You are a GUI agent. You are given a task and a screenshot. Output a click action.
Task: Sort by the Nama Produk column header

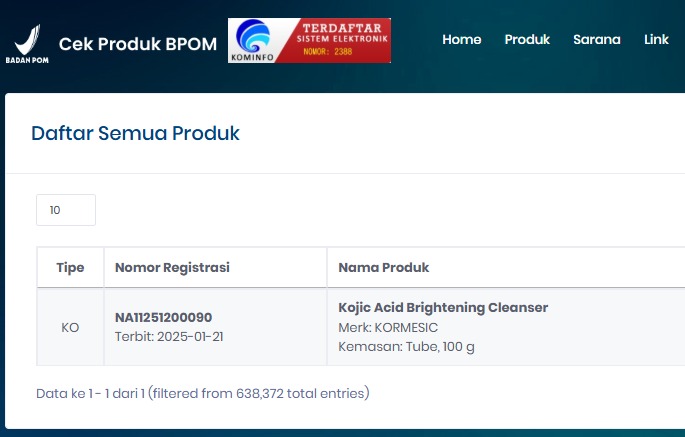coord(383,268)
